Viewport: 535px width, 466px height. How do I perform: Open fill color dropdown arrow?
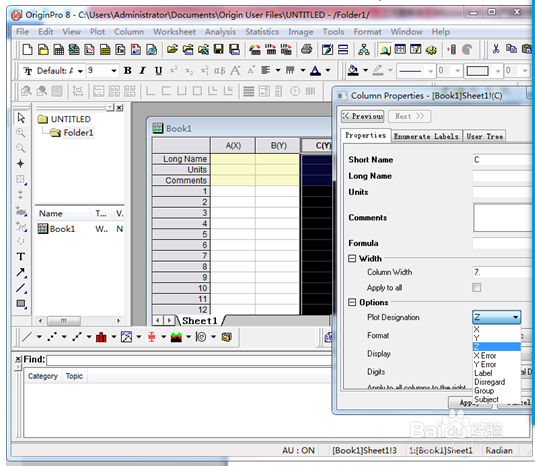click(365, 71)
